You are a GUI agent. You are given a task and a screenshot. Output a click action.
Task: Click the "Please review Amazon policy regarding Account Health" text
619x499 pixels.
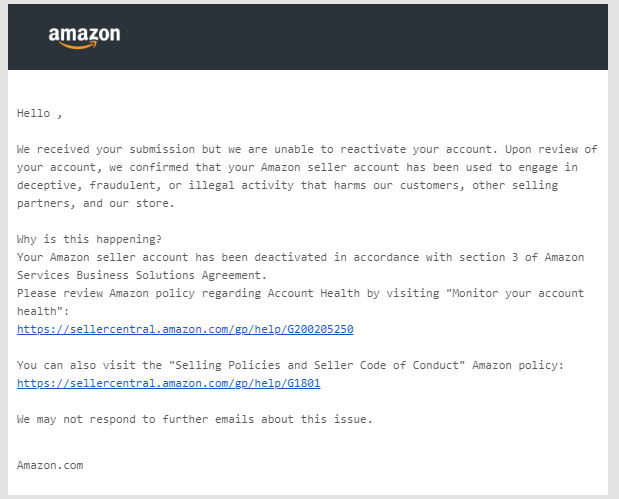[188, 293]
